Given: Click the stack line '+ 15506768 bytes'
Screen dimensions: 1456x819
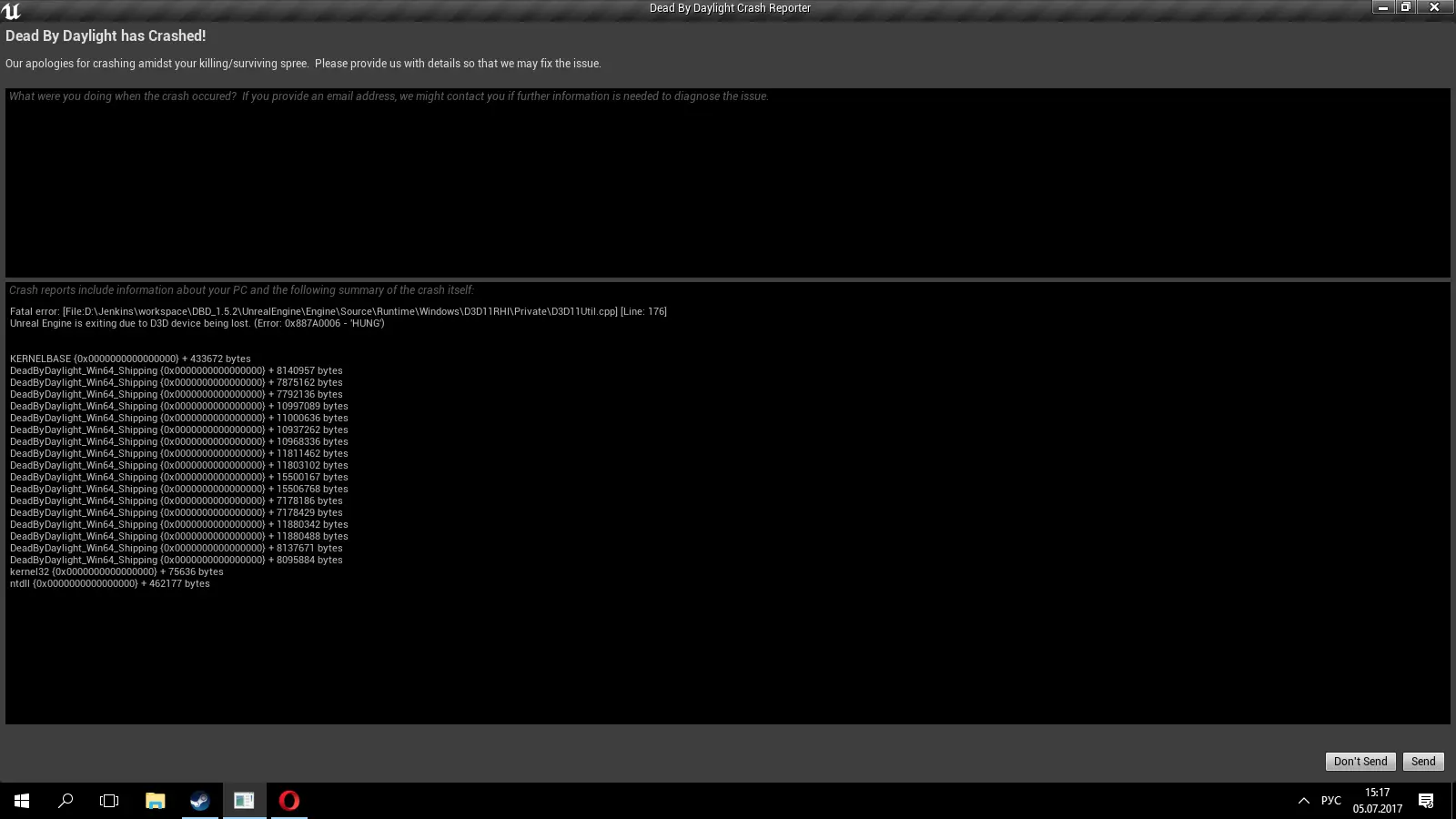Looking at the screenshot, I should tap(179, 489).
